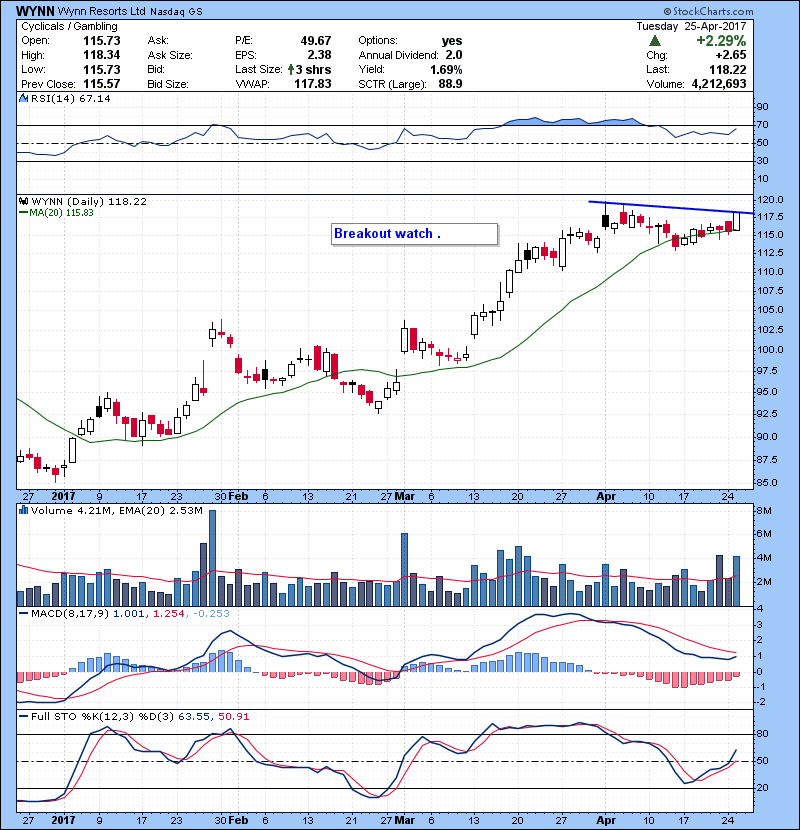Click the Annual Dividend value 2.0
Viewport: 800px width, 830px height.
pos(454,55)
